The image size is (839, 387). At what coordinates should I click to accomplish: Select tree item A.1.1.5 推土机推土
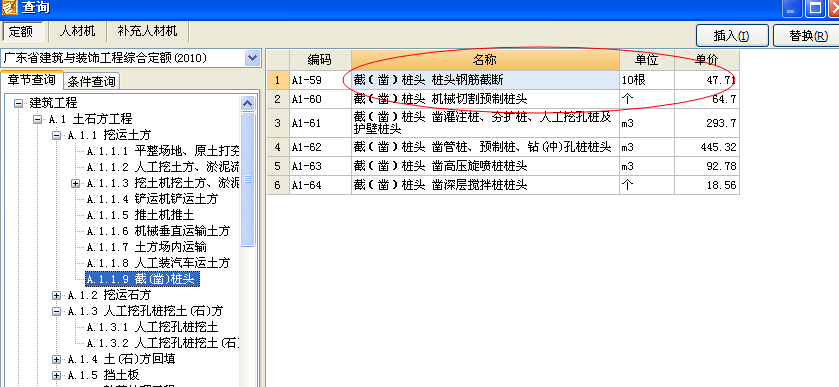pyautogui.click(x=140, y=215)
